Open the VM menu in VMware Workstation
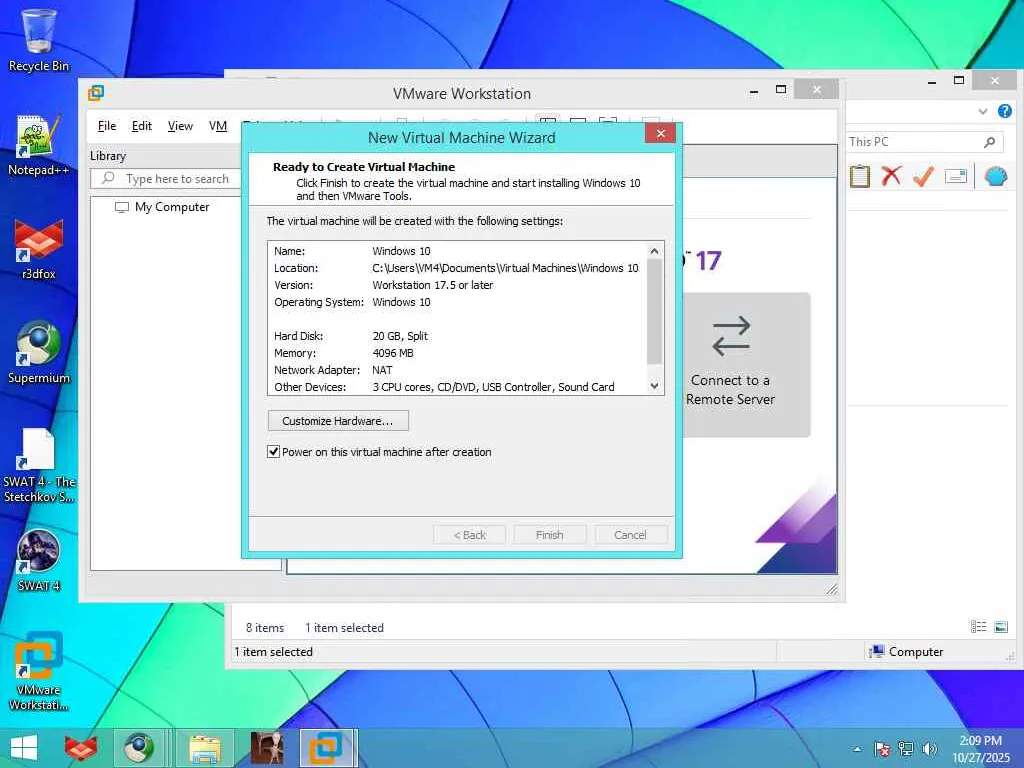 [218, 126]
